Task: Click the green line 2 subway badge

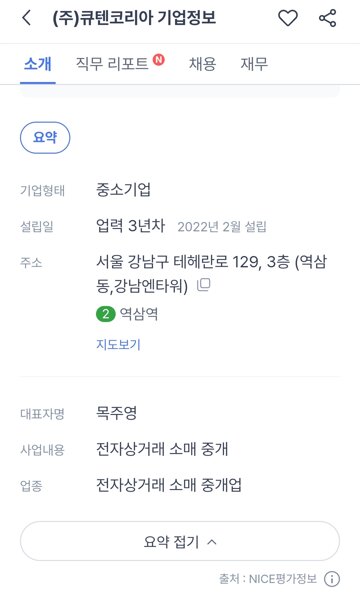Action: (106, 314)
